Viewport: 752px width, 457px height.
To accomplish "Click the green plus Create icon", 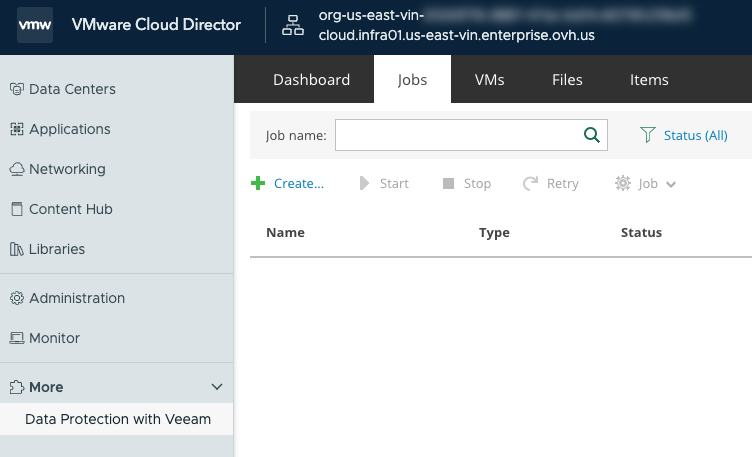I will pyautogui.click(x=258, y=183).
